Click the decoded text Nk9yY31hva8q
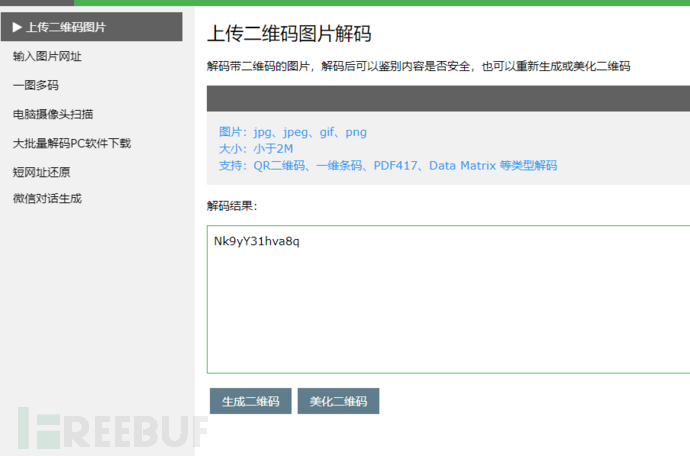Screen dimensions: 690x456 [257, 241]
